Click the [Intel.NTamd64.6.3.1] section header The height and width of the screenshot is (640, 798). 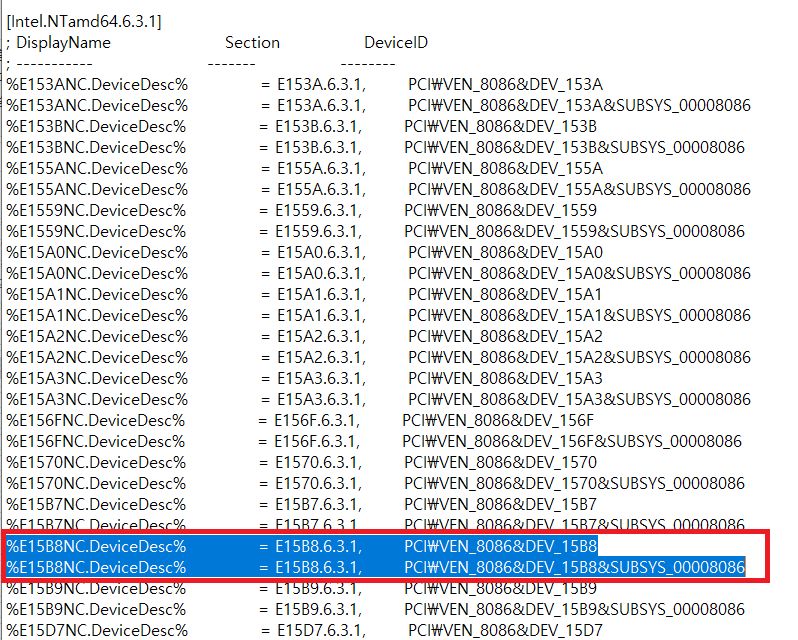84,21
